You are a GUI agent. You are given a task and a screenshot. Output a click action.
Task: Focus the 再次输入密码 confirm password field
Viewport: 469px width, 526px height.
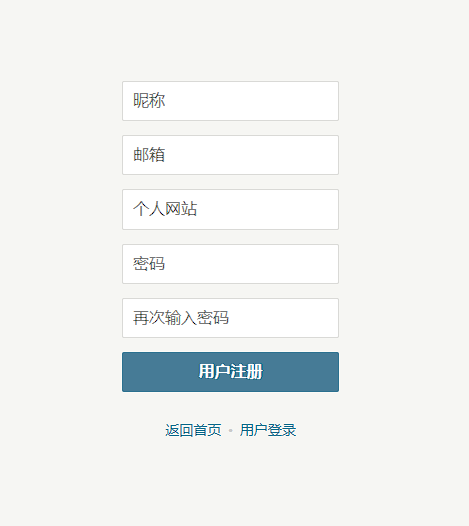tap(230, 318)
